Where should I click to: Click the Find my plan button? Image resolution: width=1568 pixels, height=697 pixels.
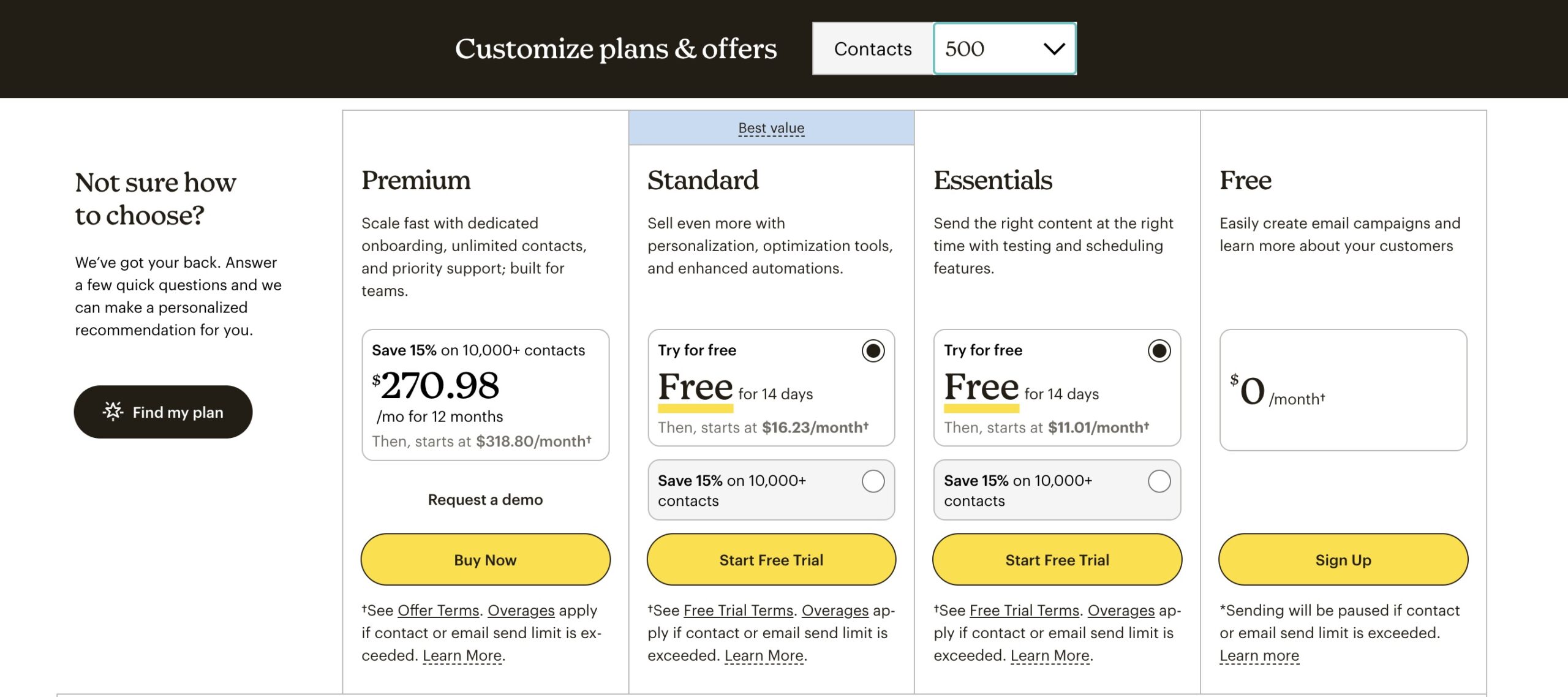click(x=163, y=412)
